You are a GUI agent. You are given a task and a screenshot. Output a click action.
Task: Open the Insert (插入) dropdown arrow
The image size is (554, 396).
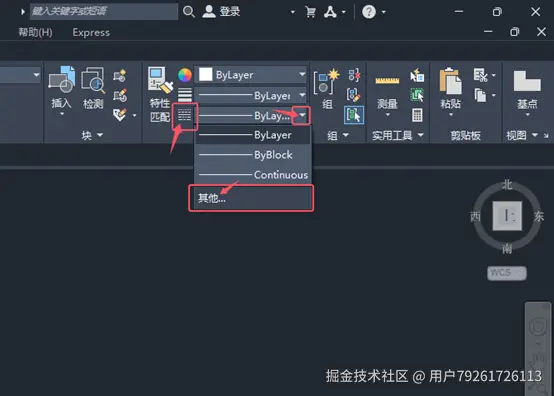coord(62,114)
